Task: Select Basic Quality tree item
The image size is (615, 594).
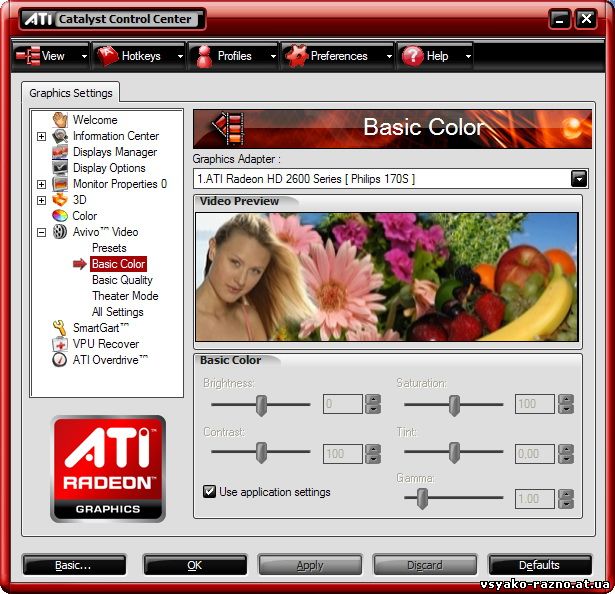Action: coord(122,280)
